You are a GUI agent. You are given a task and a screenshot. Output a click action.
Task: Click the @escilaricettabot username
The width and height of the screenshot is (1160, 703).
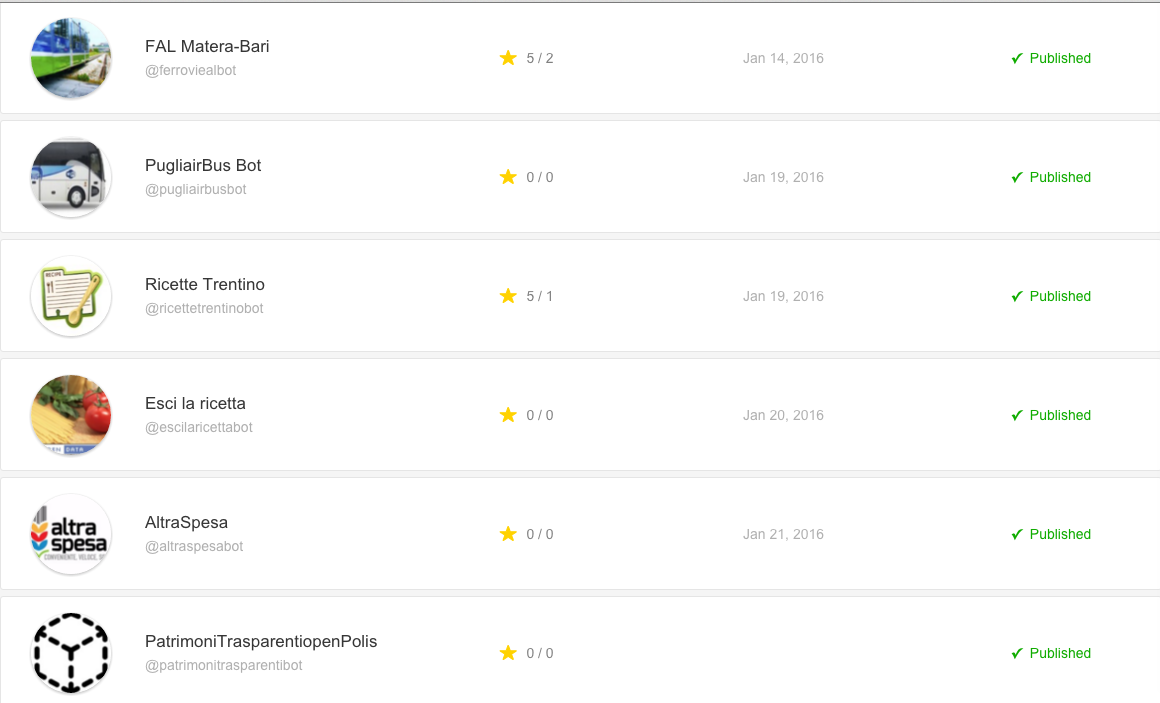click(199, 427)
